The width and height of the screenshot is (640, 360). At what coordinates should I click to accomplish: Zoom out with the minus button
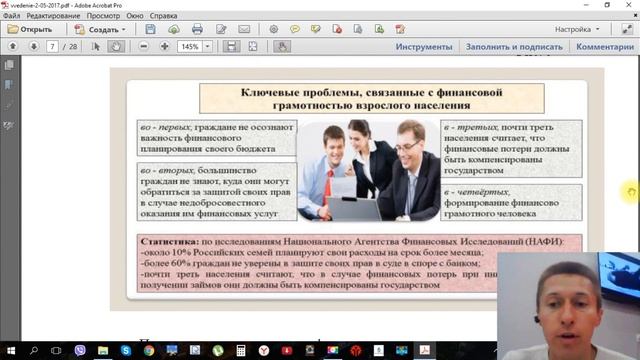click(x=143, y=47)
